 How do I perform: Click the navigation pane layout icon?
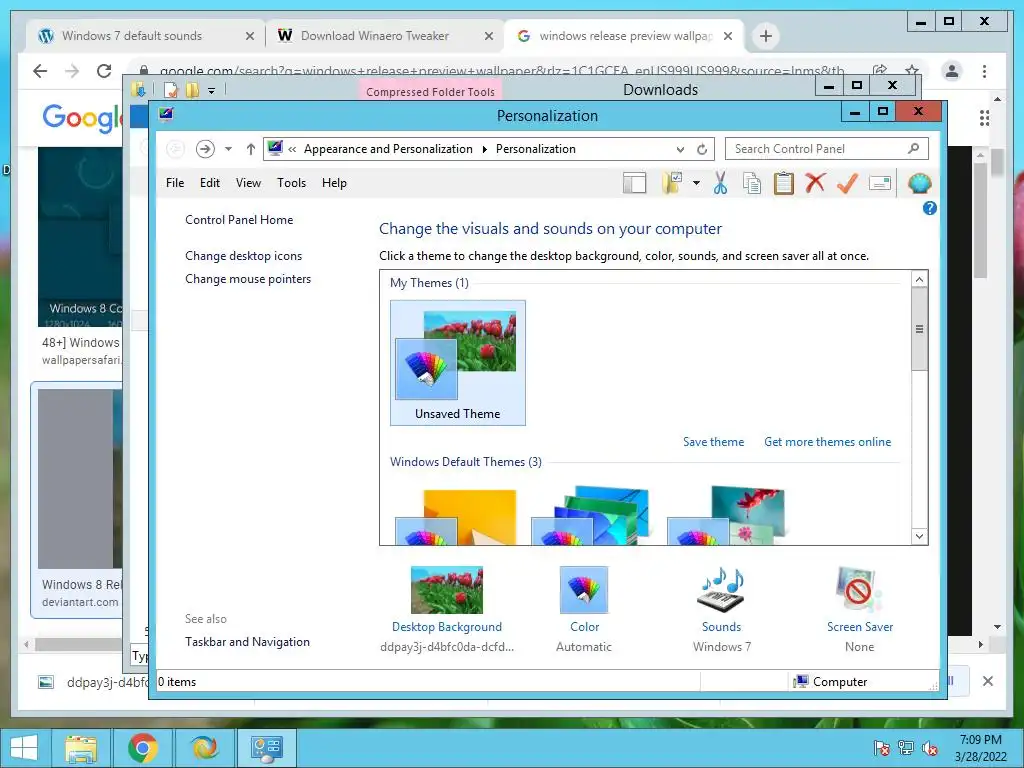pos(634,184)
